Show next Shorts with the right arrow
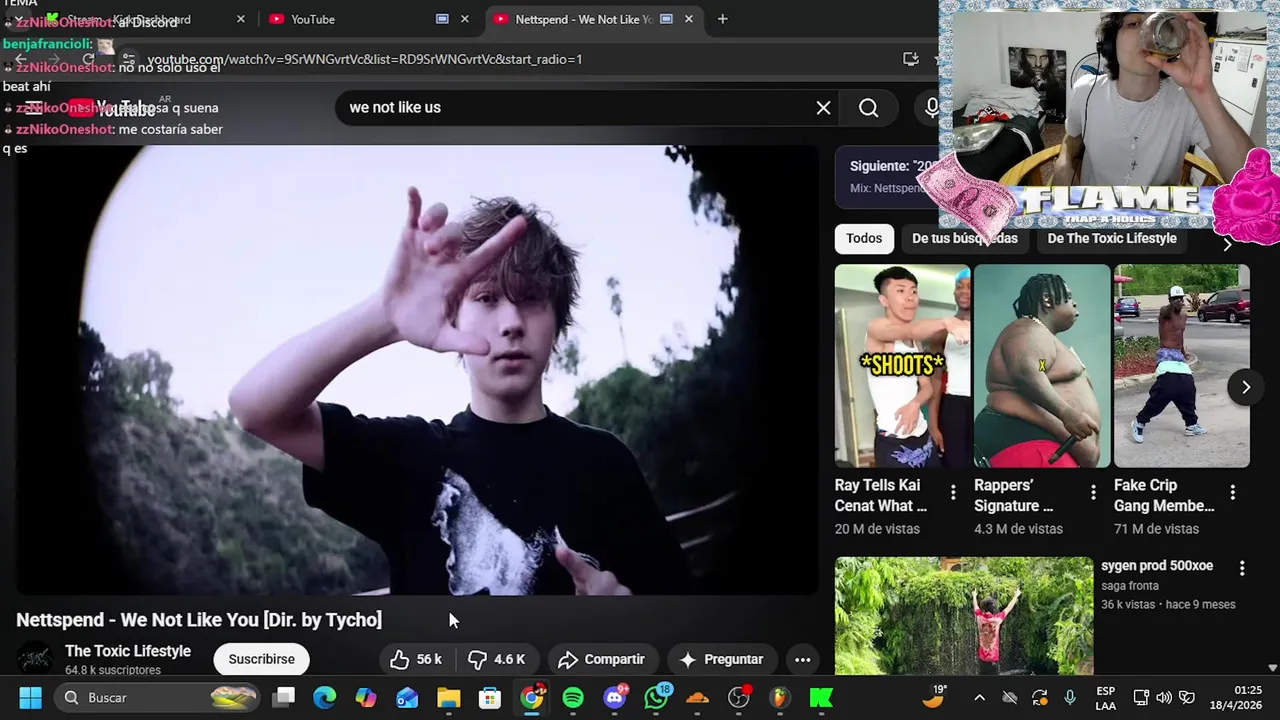 click(x=1245, y=387)
